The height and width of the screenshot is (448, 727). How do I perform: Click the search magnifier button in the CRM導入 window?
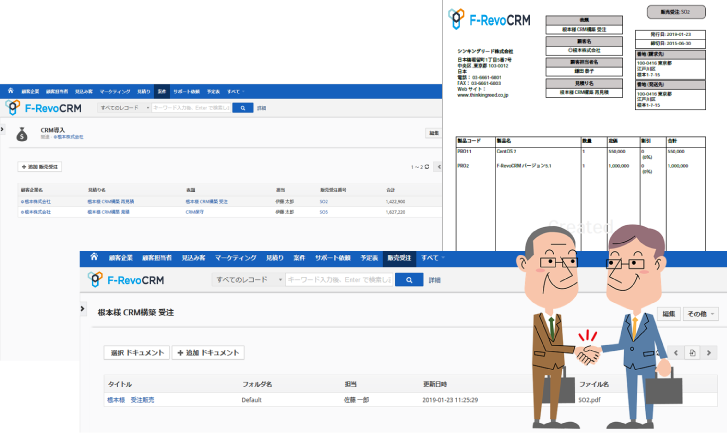point(242,108)
